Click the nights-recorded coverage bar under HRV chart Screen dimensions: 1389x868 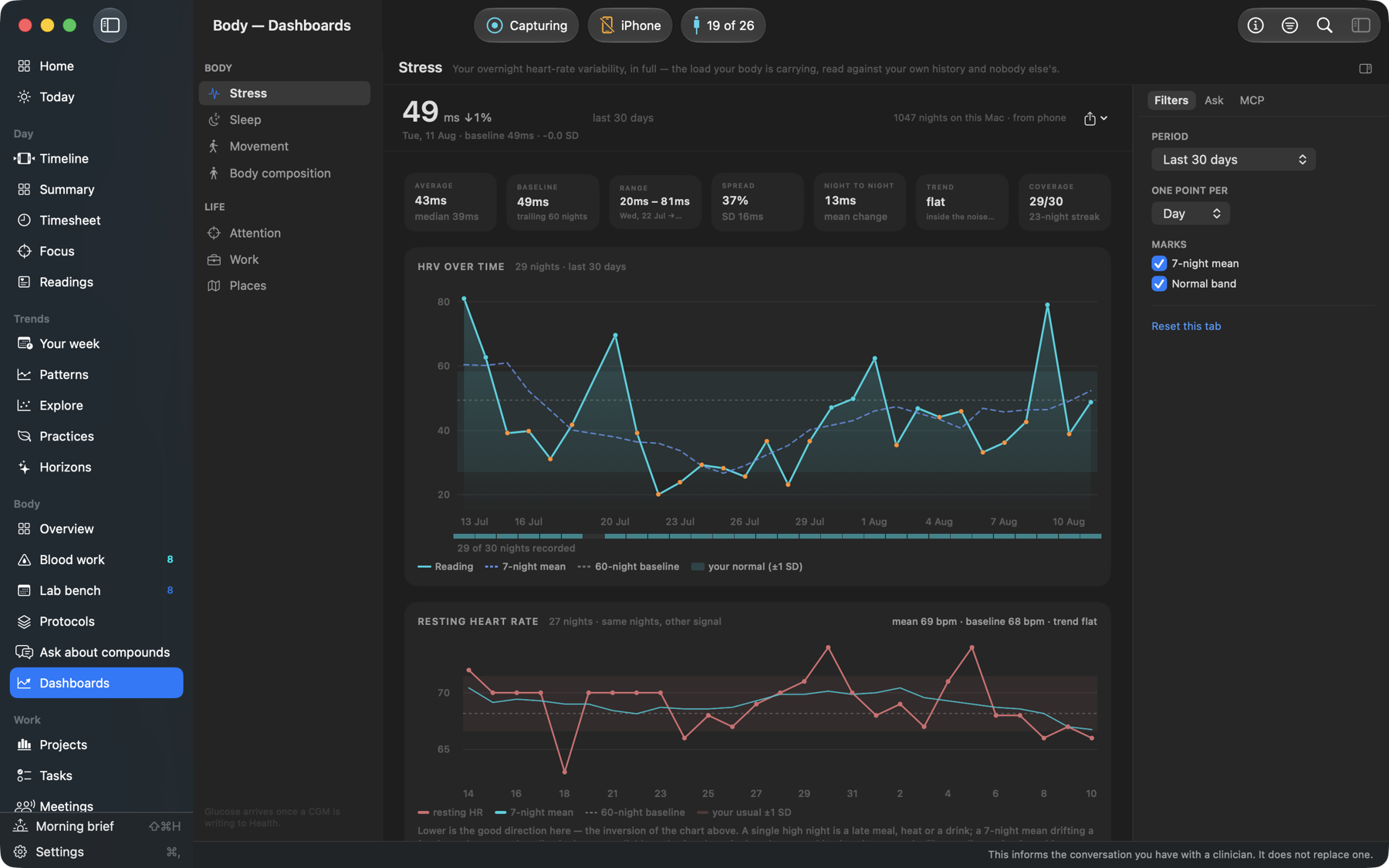(x=777, y=535)
